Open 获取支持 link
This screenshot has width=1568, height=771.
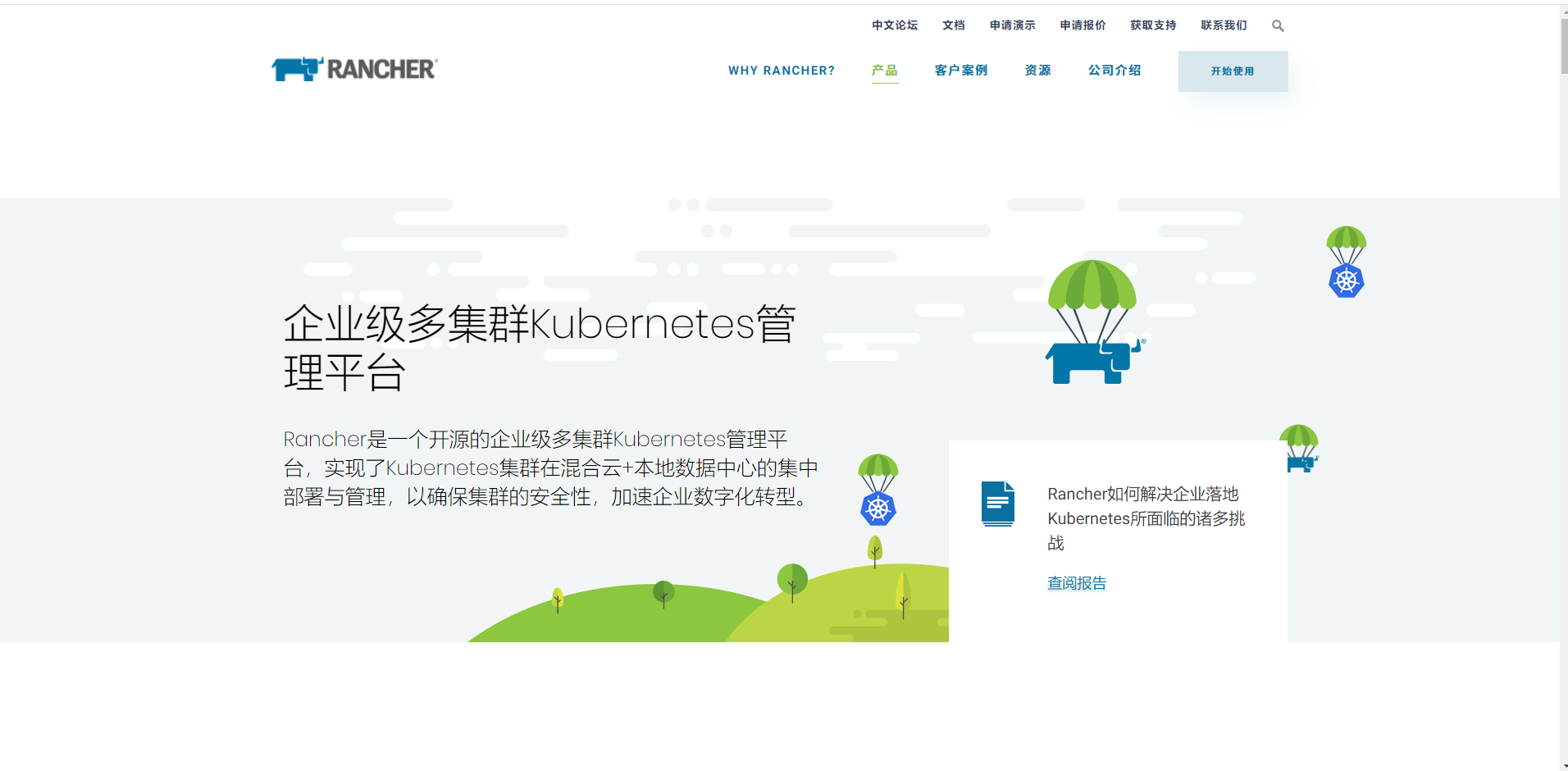click(1154, 25)
